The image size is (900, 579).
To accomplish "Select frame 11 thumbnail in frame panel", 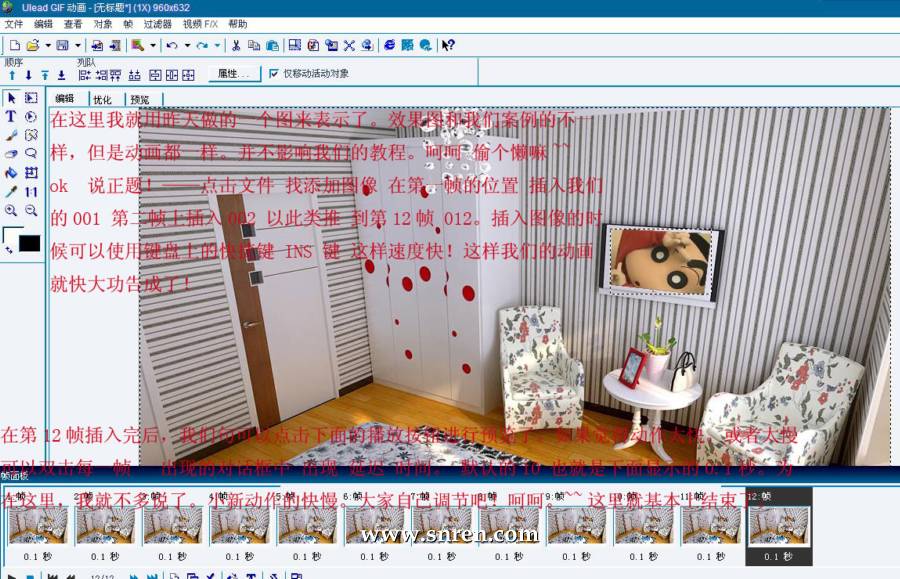I will pyautogui.click(x=711, y=525).
